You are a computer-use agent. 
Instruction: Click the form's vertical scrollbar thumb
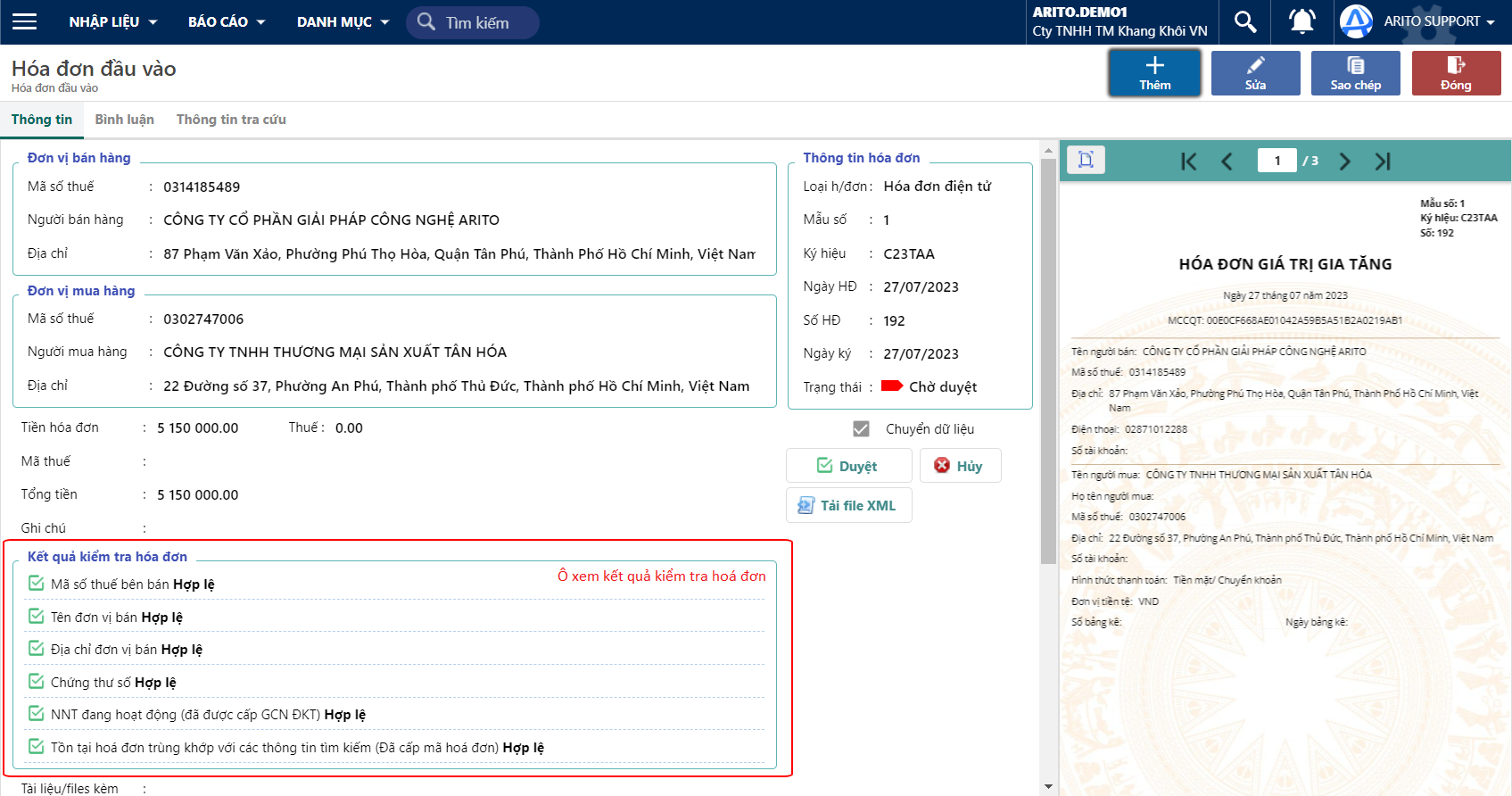[1048, 361]
